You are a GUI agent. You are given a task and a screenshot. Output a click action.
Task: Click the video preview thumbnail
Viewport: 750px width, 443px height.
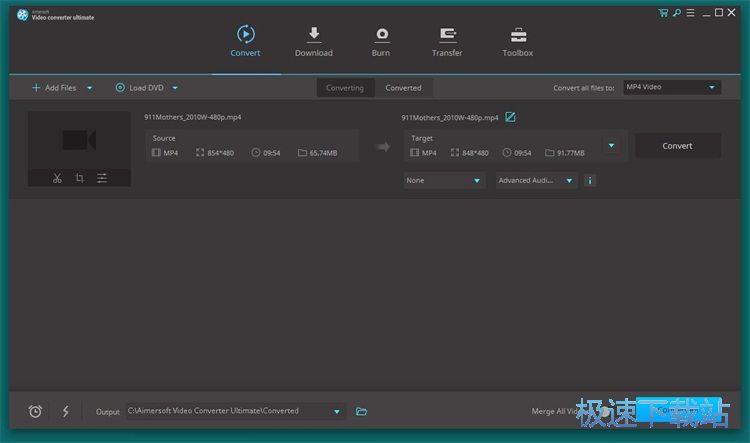(x=79, y=140)
